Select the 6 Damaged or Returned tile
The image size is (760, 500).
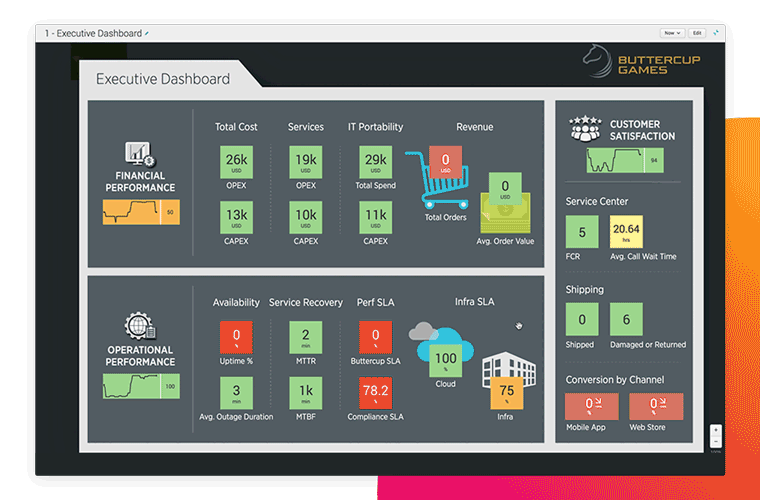click(x=626, y=319)
